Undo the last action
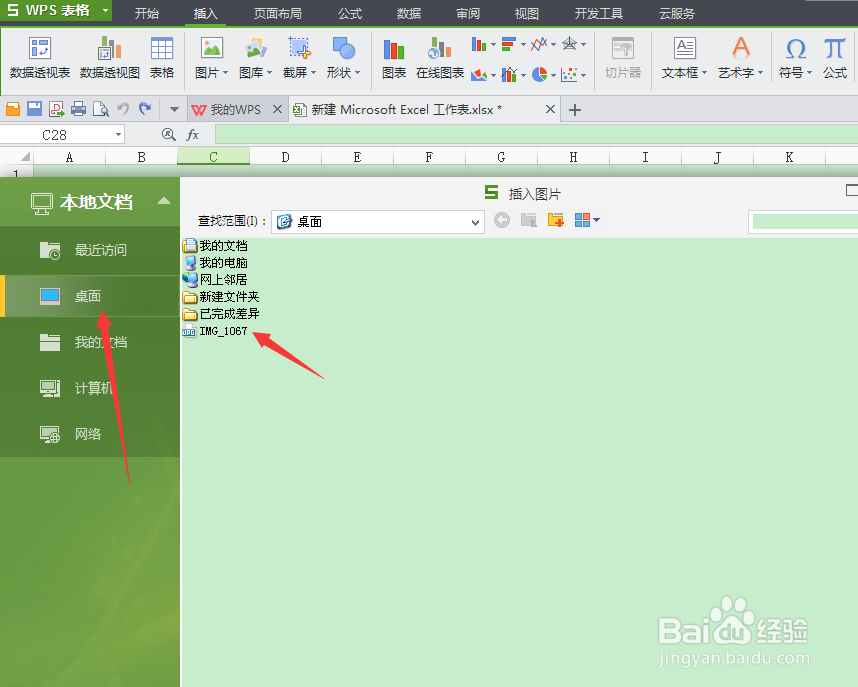 (x=123, y=109)
